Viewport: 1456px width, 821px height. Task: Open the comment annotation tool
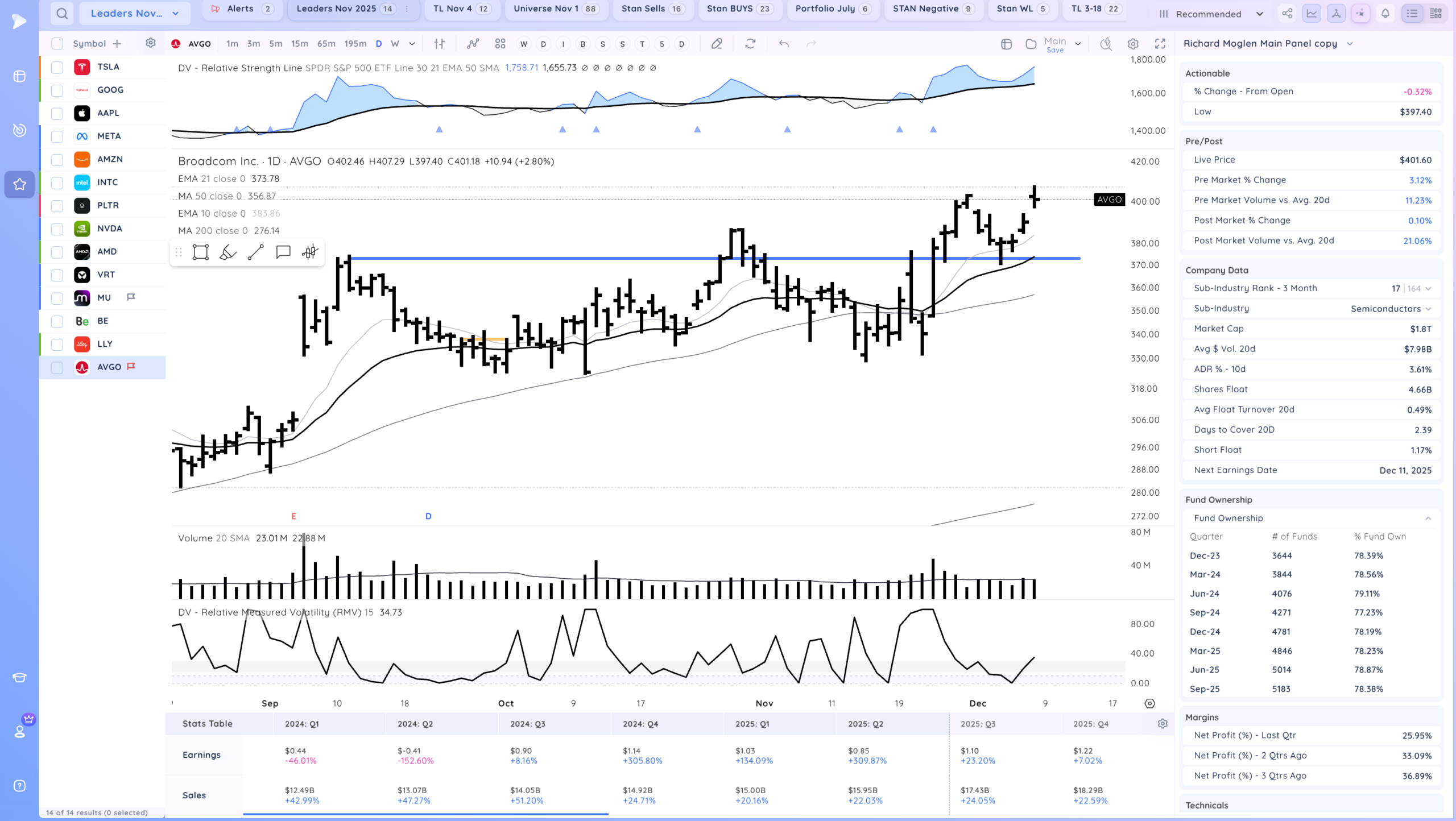tap(283, 252)
